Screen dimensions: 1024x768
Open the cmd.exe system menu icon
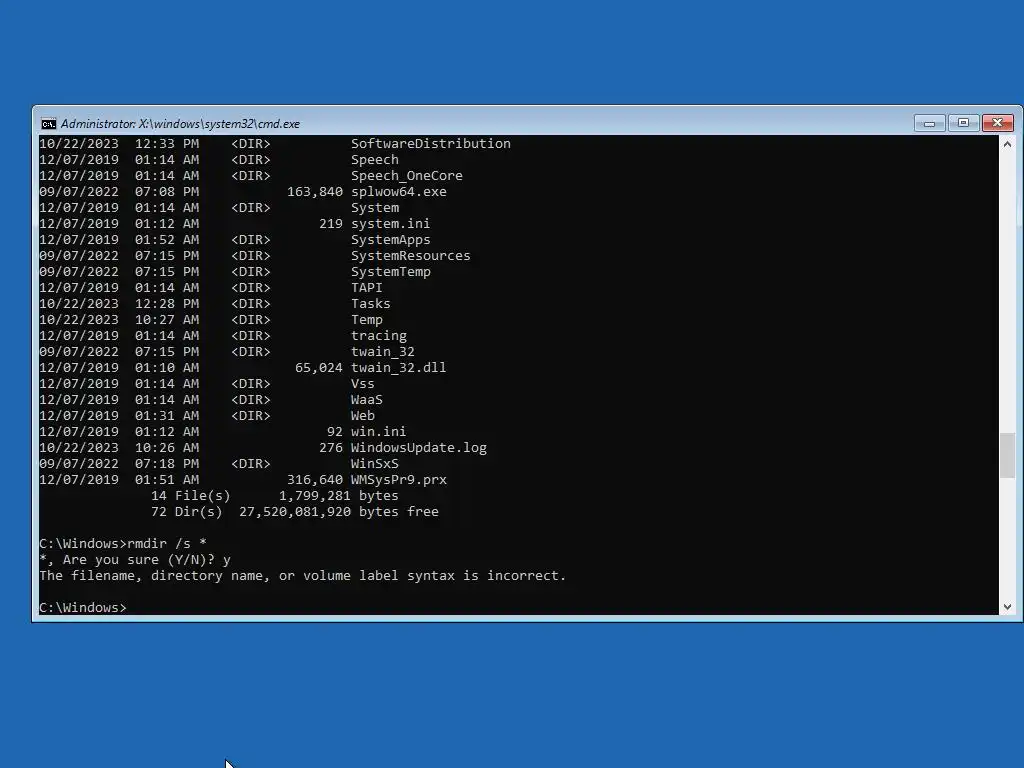pos(48,123)
